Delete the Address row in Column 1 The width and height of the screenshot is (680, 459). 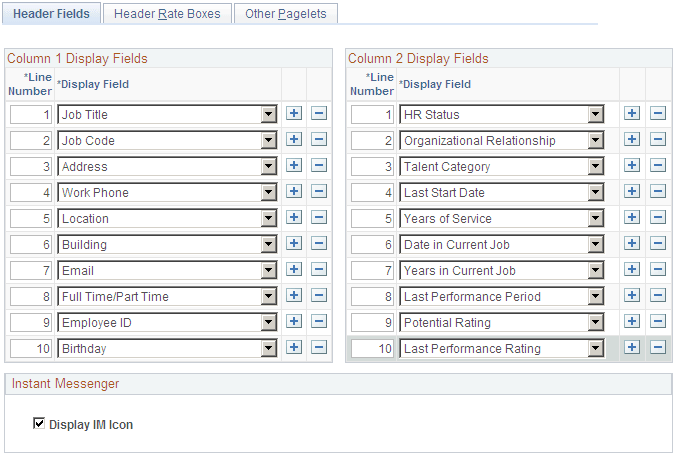(x=319, y=166)
